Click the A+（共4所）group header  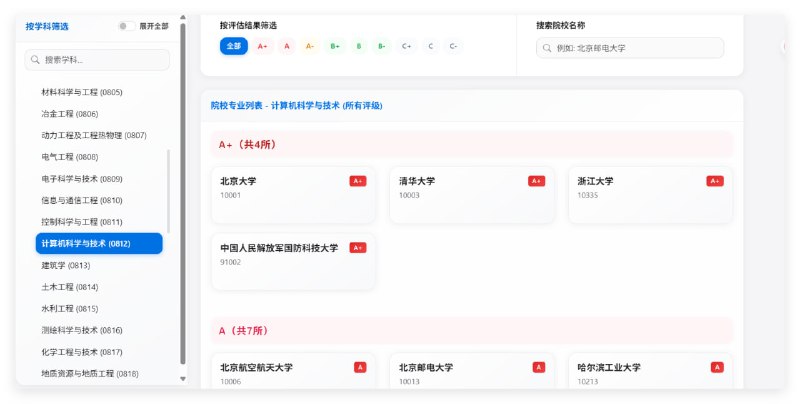click(472, 144)
